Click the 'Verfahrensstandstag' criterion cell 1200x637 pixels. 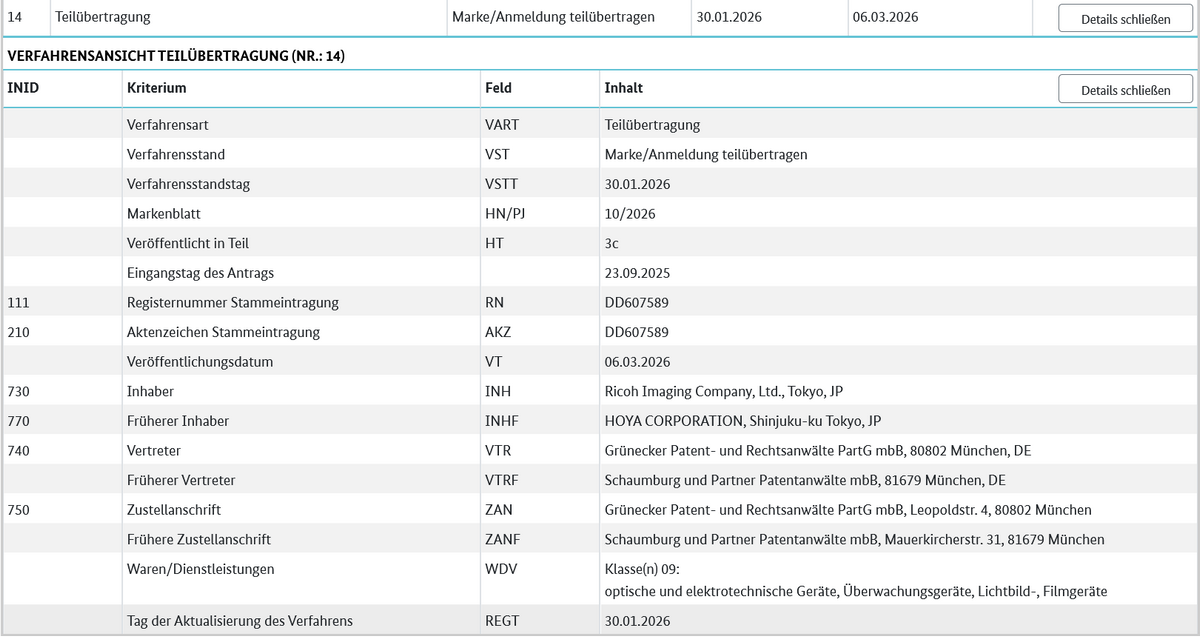click(188, 184)
